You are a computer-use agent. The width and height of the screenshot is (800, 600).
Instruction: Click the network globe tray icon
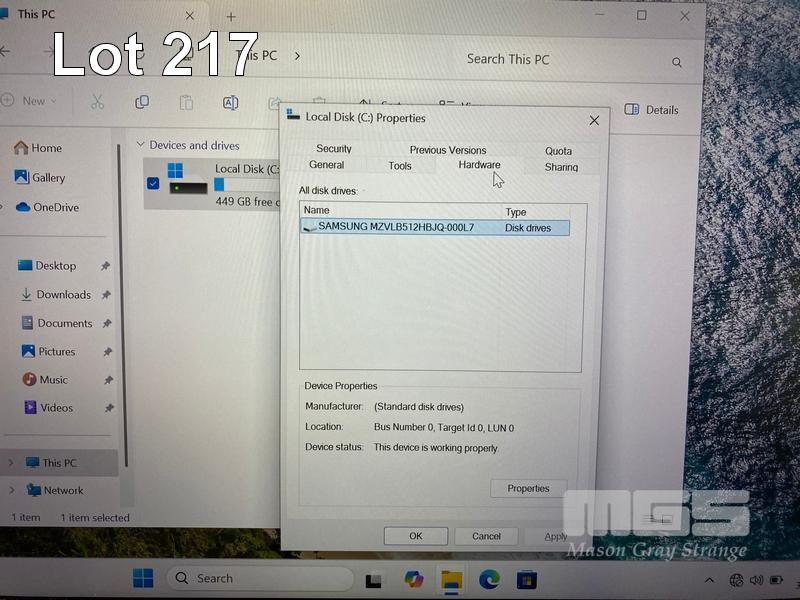[736, 580]
